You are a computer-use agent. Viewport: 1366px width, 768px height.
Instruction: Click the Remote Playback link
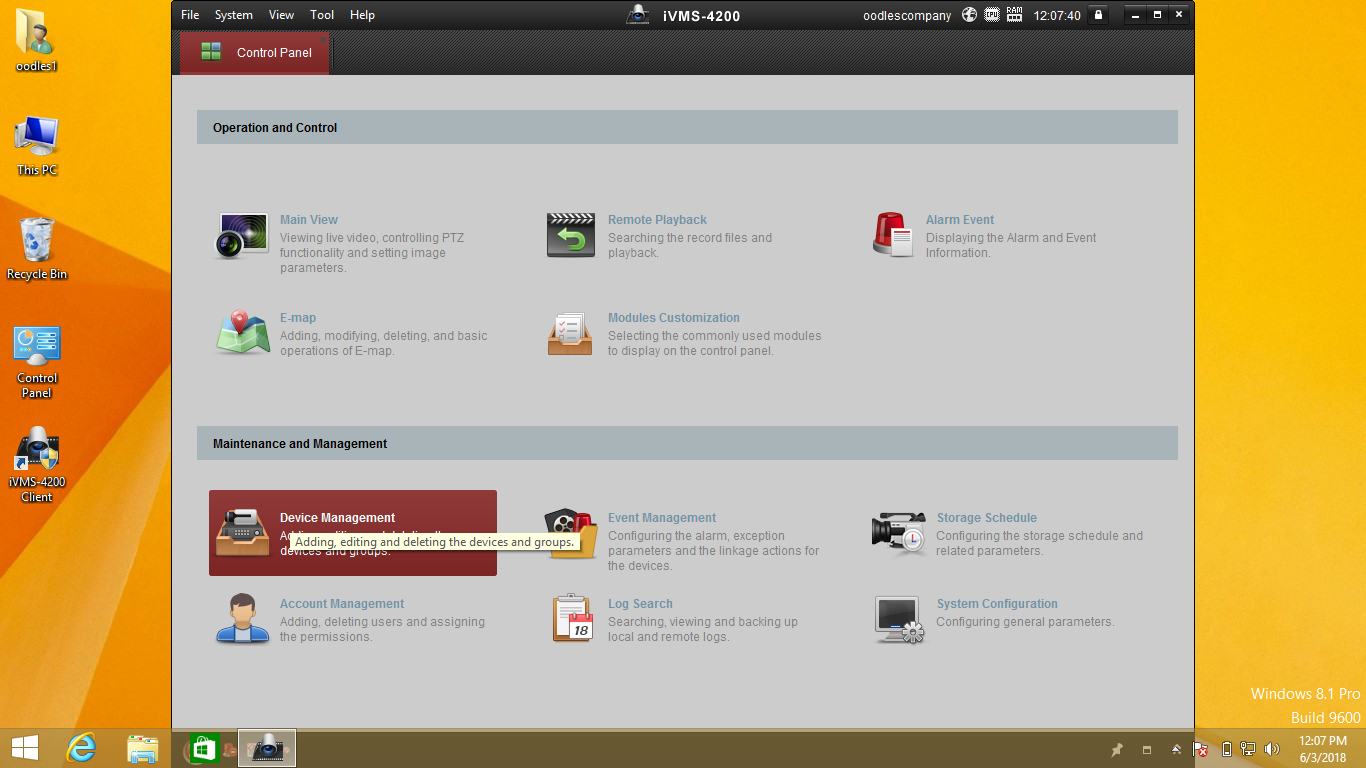click(657, 220)
